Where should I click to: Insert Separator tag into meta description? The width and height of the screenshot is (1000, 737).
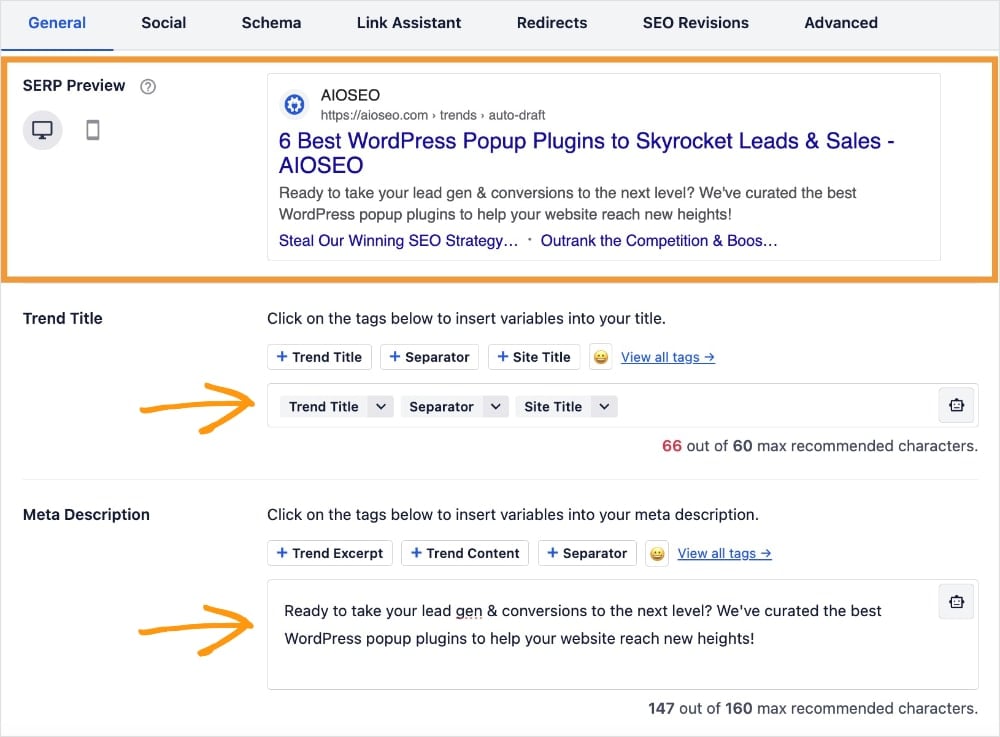pos(587,552)
